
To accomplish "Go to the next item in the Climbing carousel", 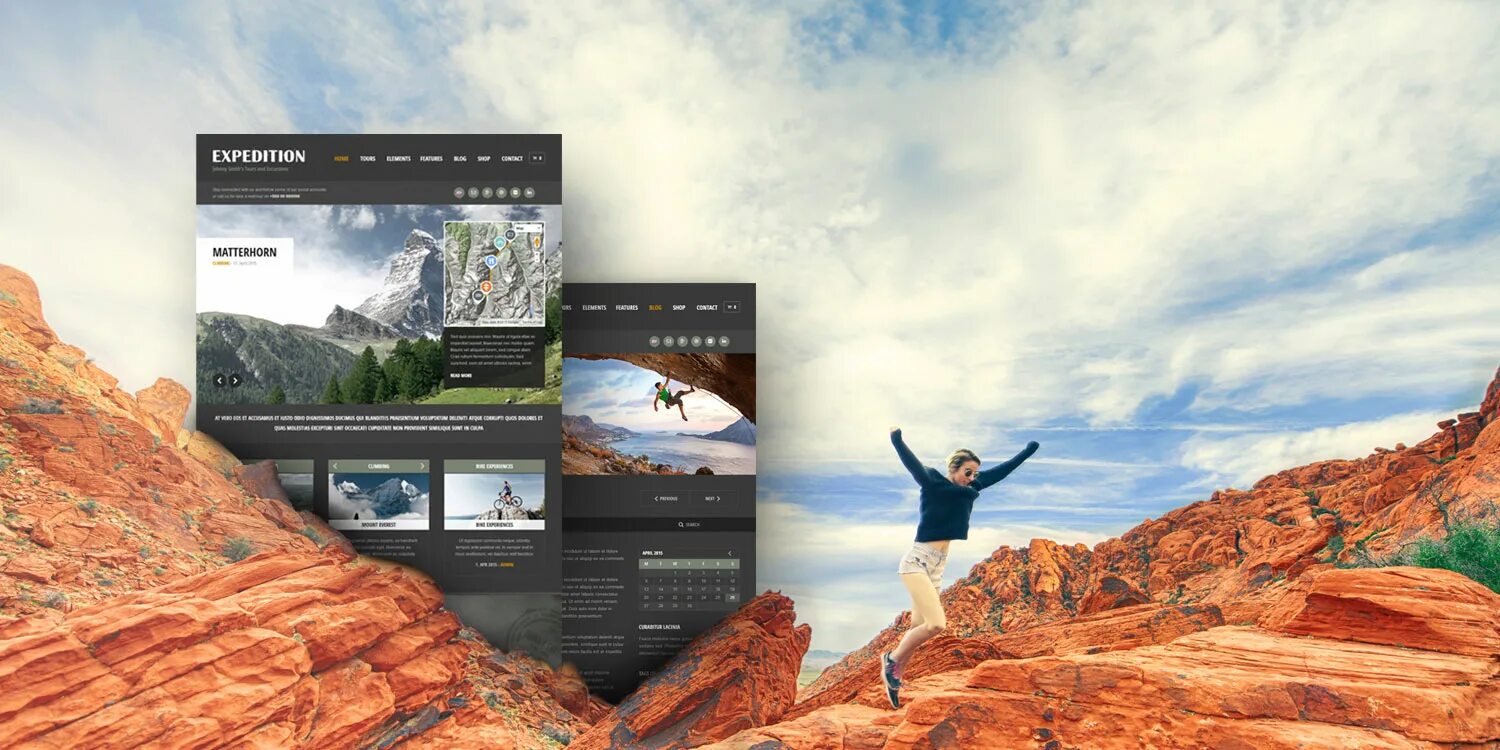I will tap(422, 466).
